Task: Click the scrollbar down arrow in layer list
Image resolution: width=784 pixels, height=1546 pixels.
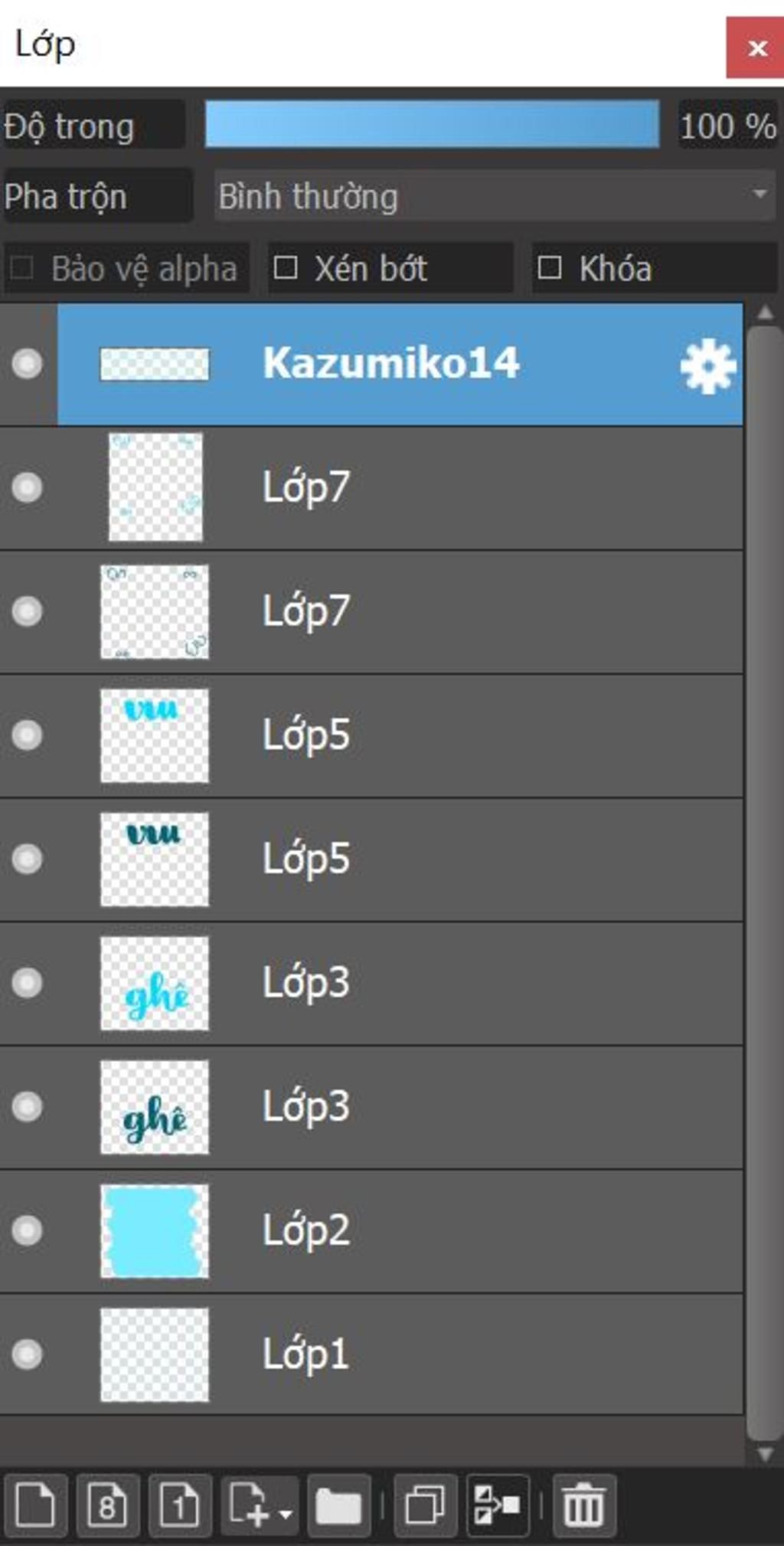Action: click(x=764, y=1453)
